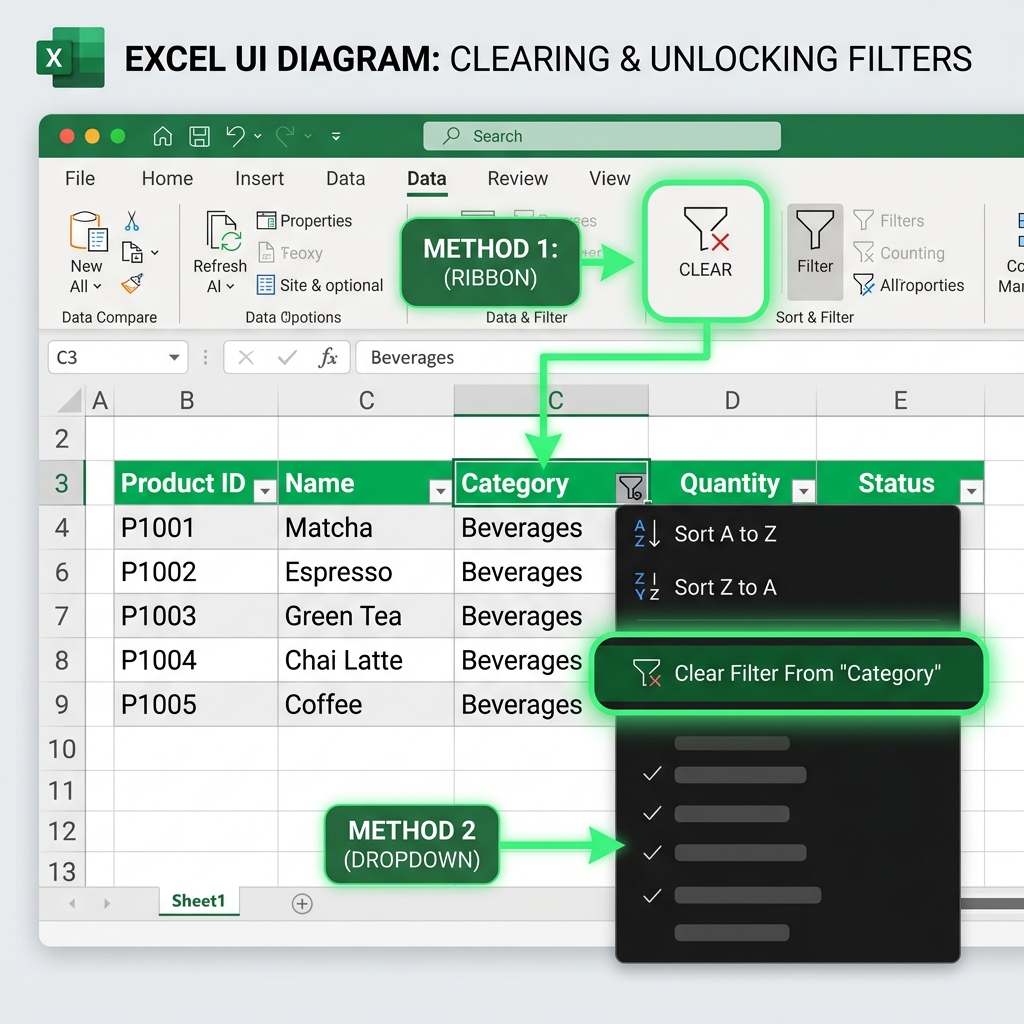Click inside the Search field

pos(601,136)
